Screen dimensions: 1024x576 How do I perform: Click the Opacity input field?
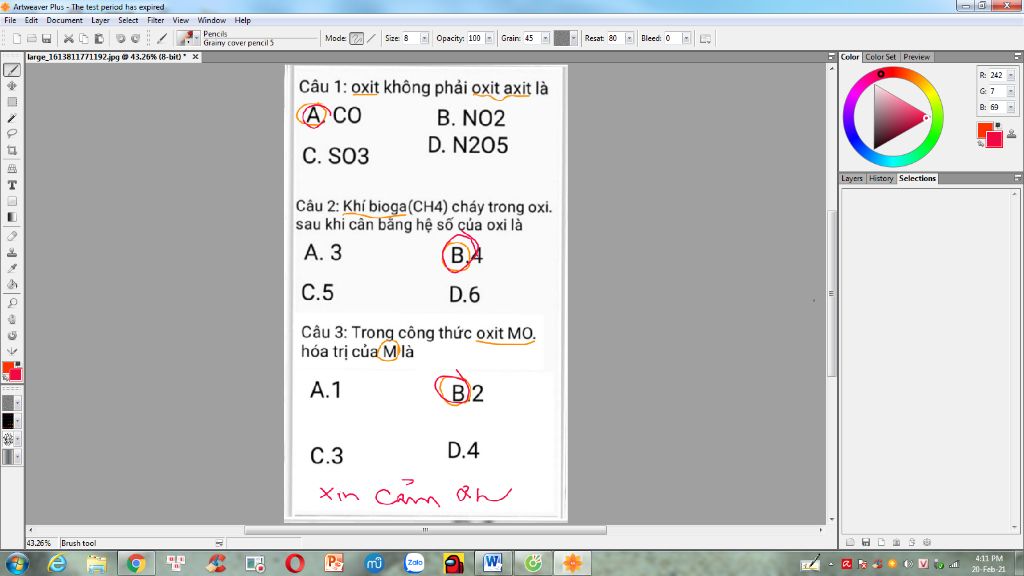click(x=475, y=39)
